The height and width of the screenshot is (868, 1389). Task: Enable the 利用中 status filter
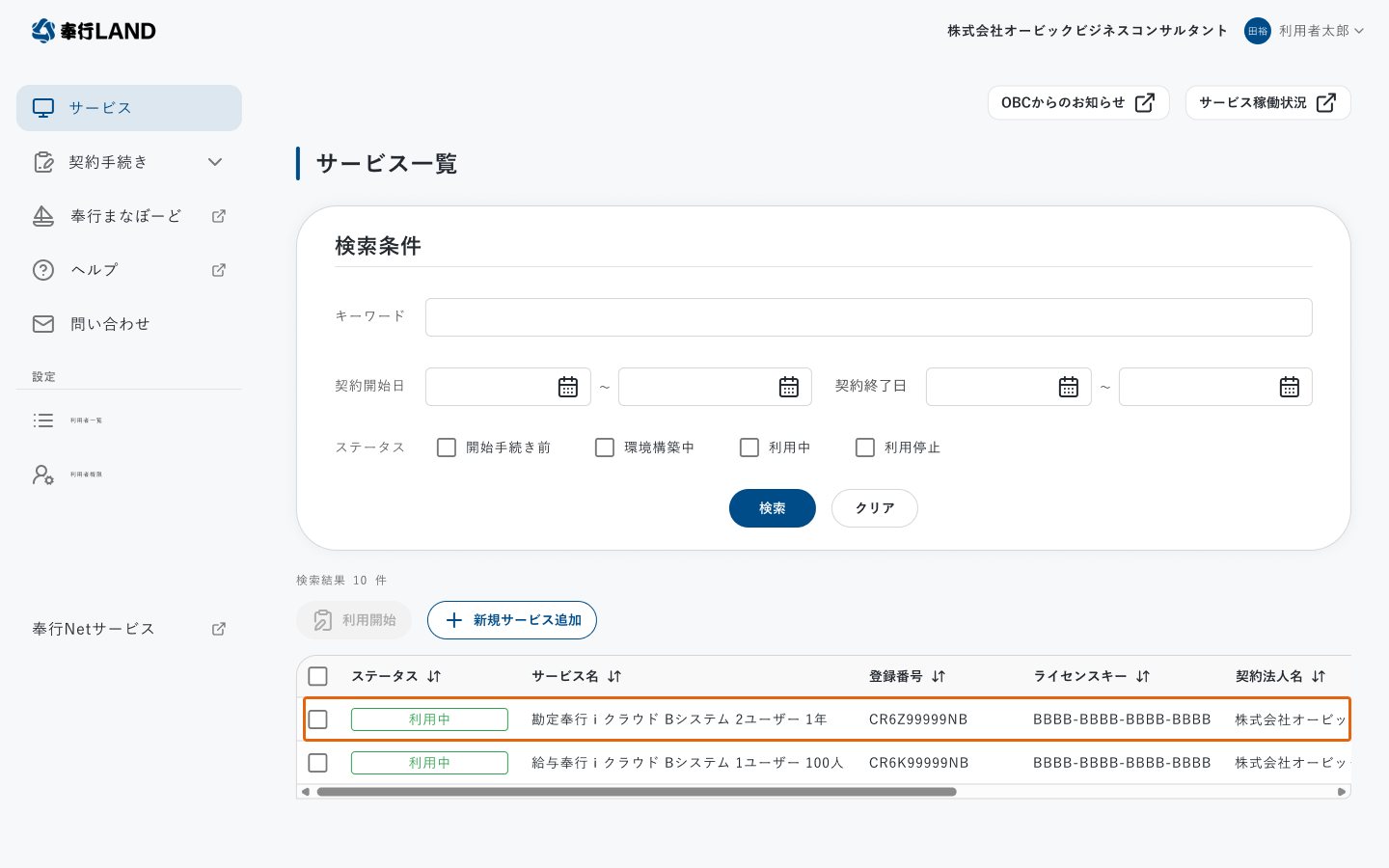tap(749, 448)
